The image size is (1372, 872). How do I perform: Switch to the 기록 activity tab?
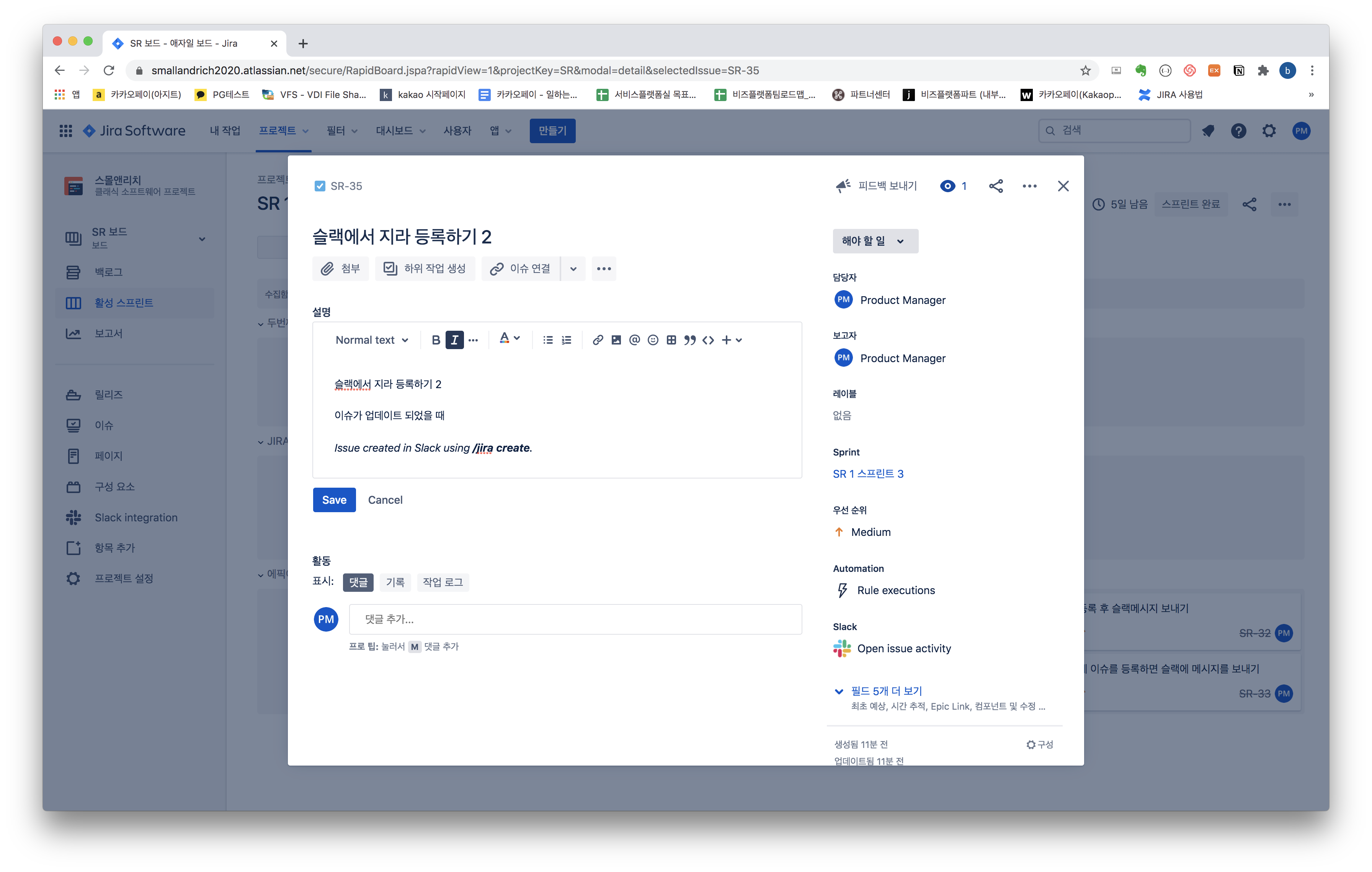click(x=395, y=582)
